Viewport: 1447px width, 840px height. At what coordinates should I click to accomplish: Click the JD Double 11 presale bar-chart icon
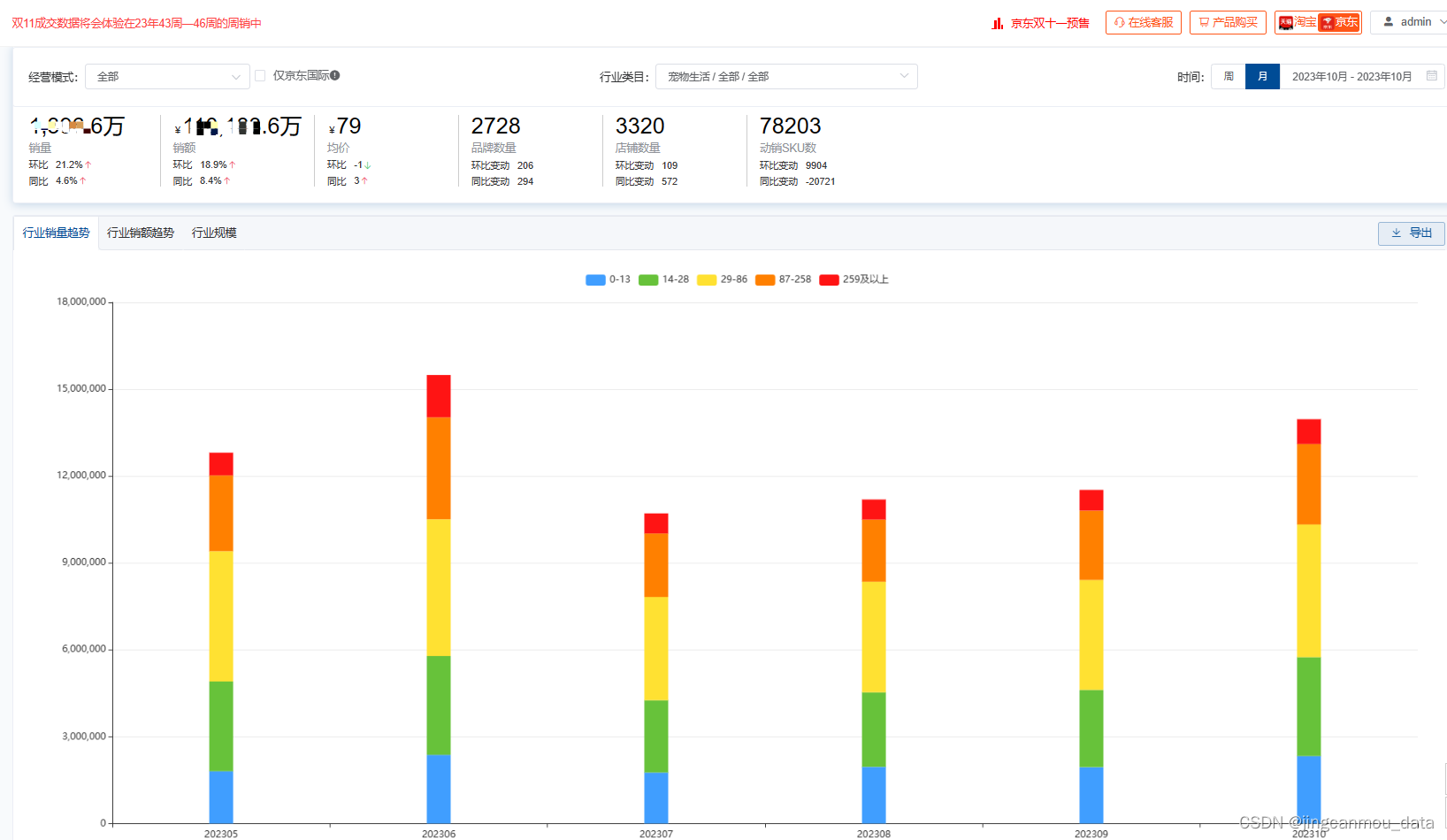coord(997,23)
